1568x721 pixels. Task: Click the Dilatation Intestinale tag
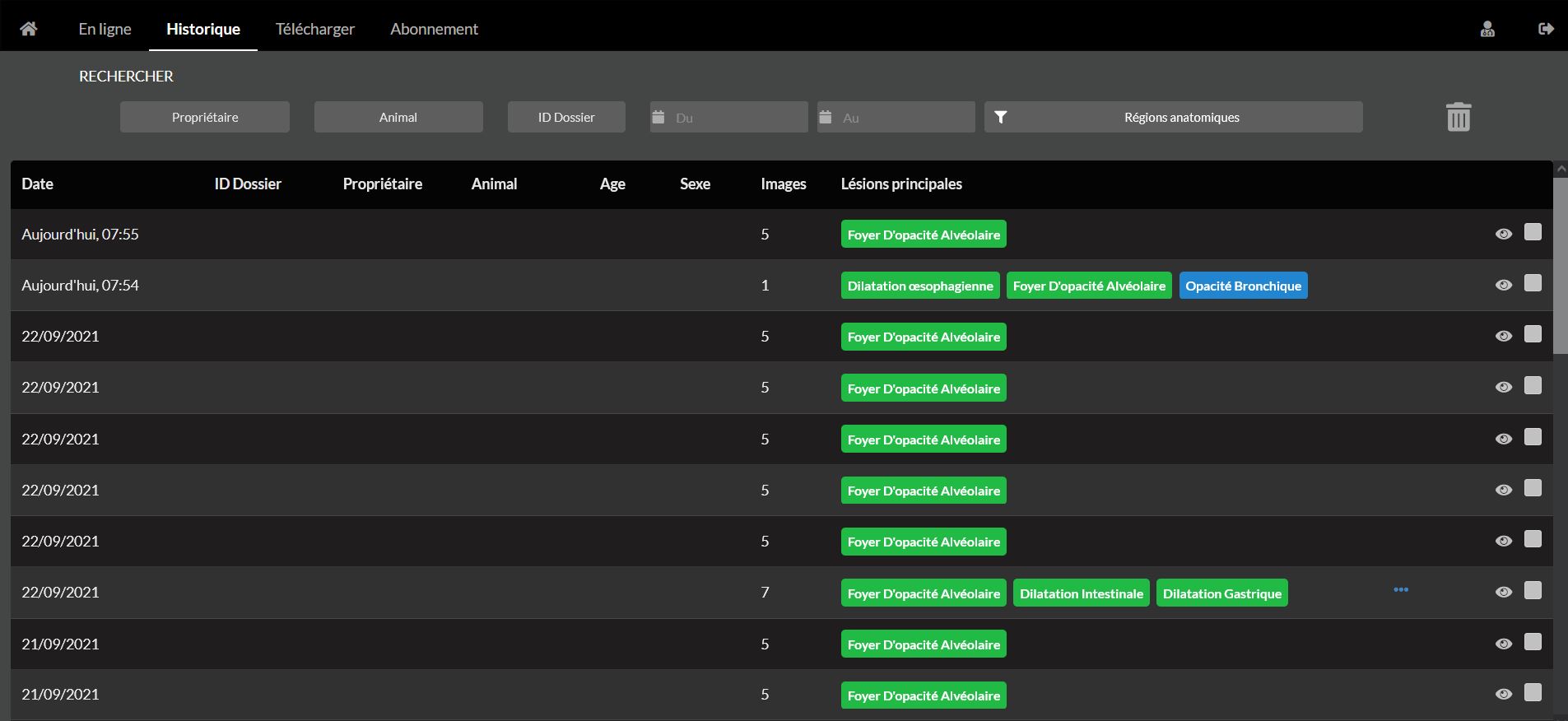[1082, 593]
